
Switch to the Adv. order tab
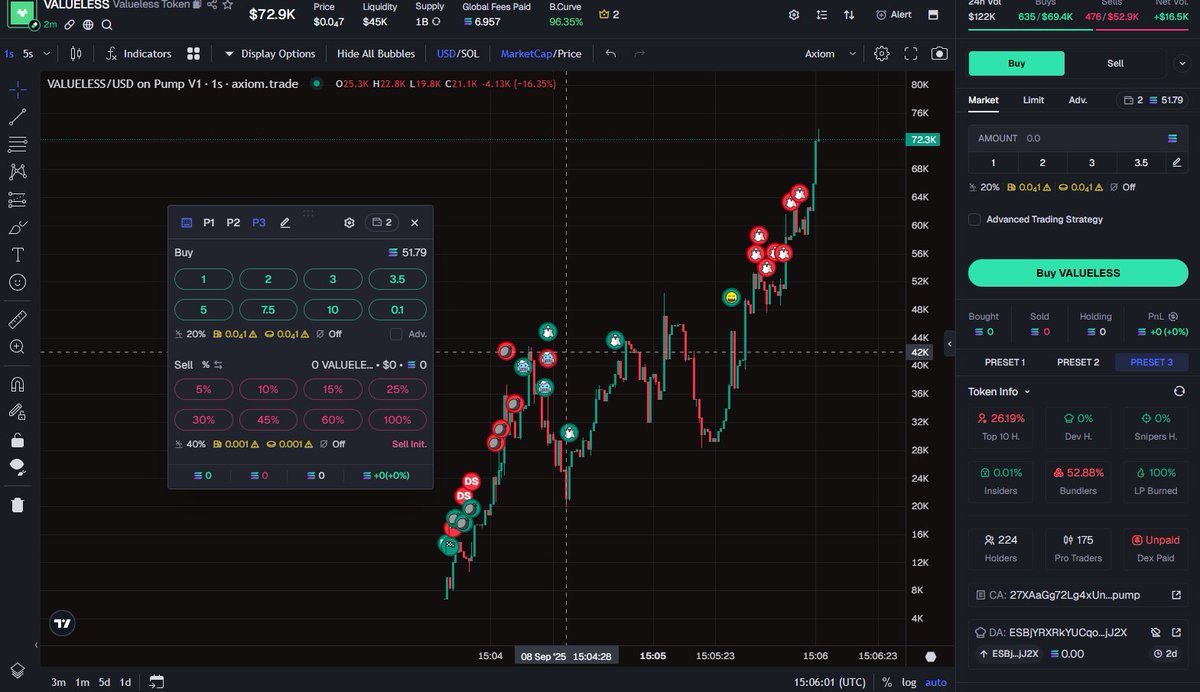(x=1078, y=100)
